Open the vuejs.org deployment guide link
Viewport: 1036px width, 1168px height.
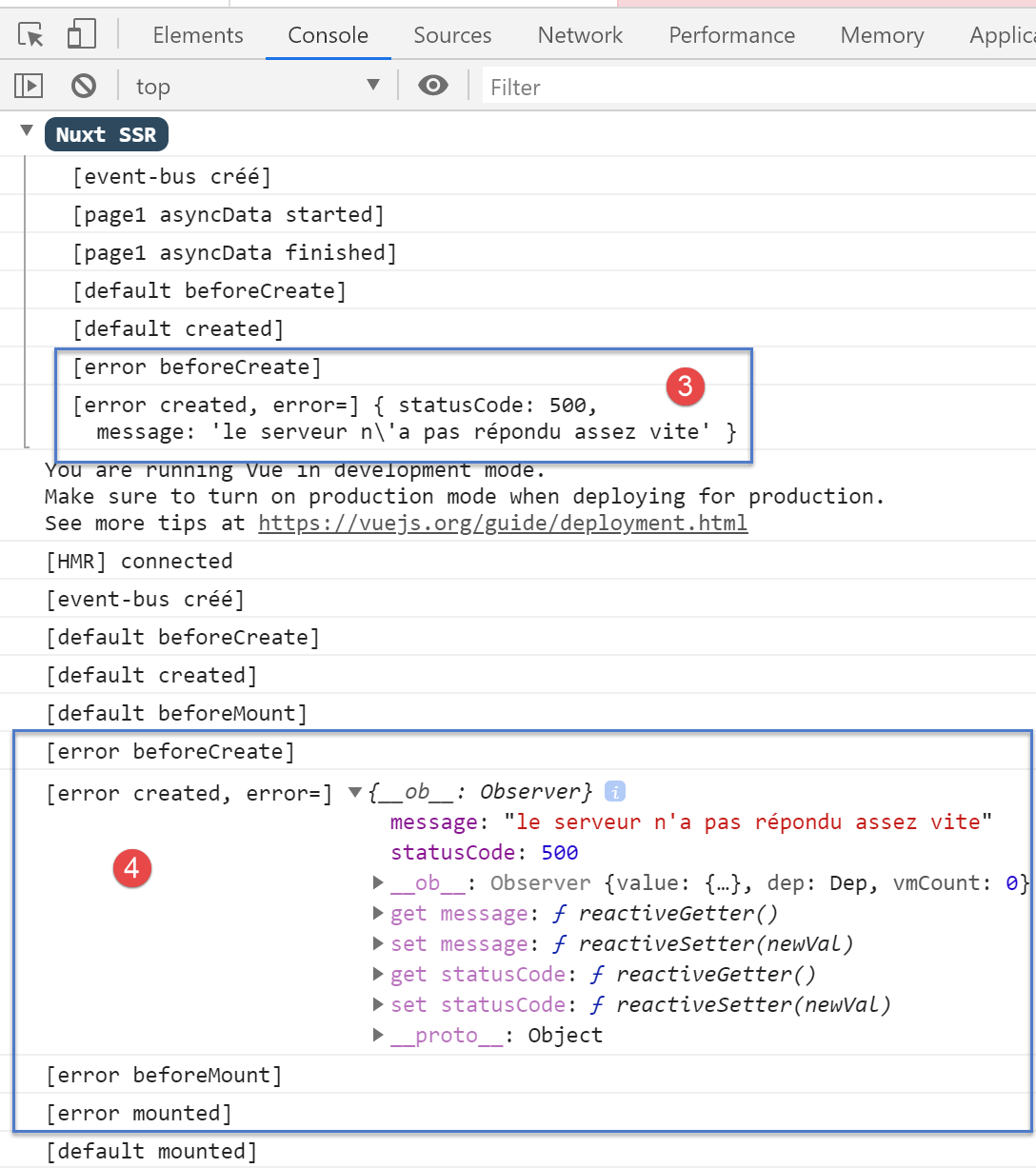click(503, 524)
